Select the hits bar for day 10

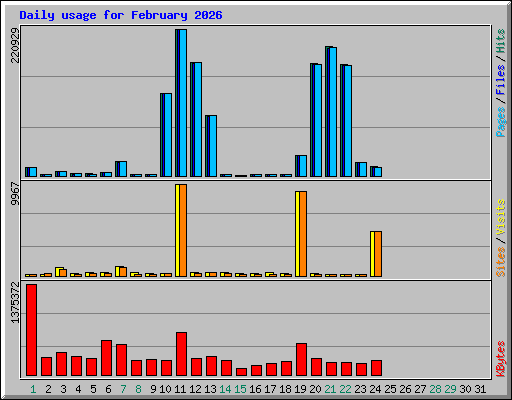(166, 135)
